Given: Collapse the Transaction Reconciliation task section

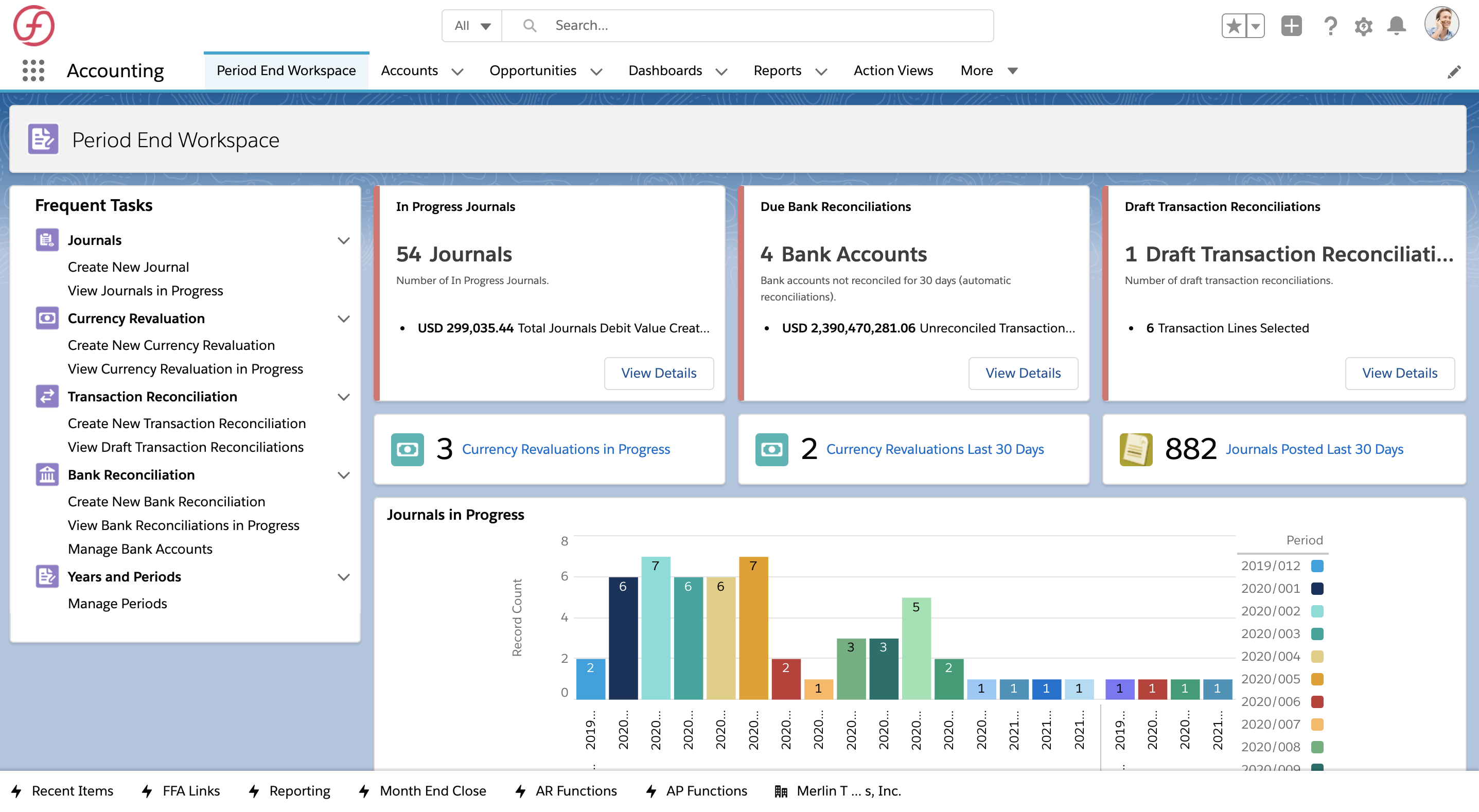Looking at the screenshot, I should coord(343,397).
